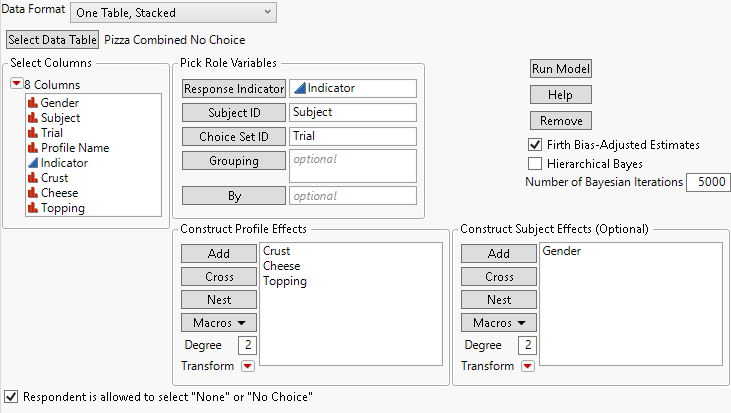Select Gender in the Subject Effects list
This screenshot has height=413, width=731.
tap(562, 251)
